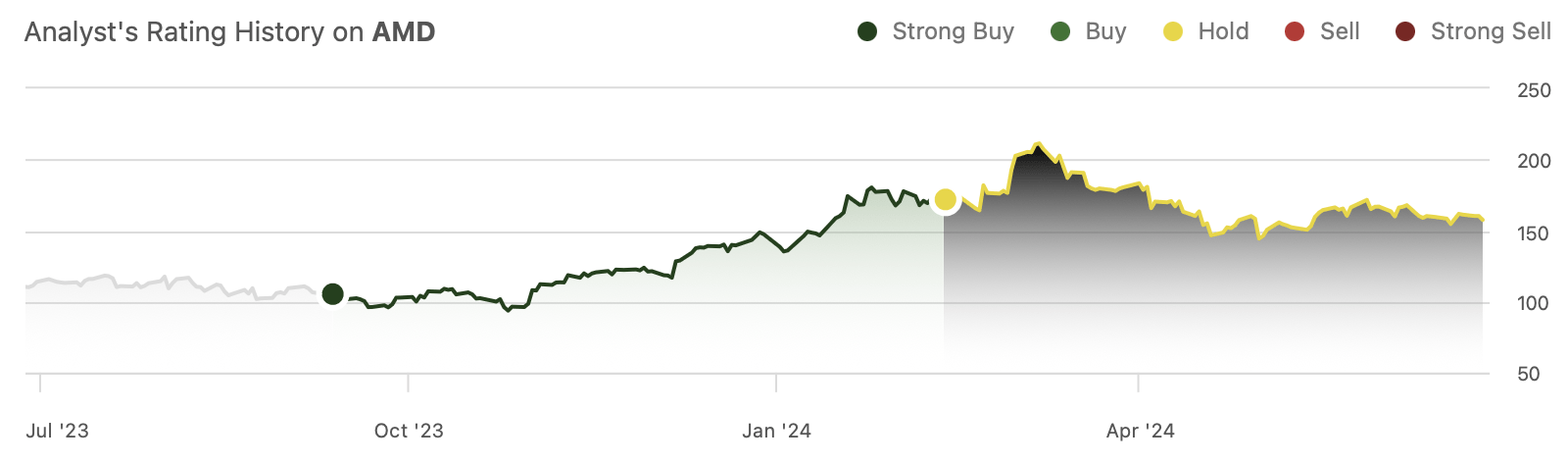This screenshot has height=463, width=1568.
Task: Click the chart's peak price point
Action: [x=1038, y=144]
